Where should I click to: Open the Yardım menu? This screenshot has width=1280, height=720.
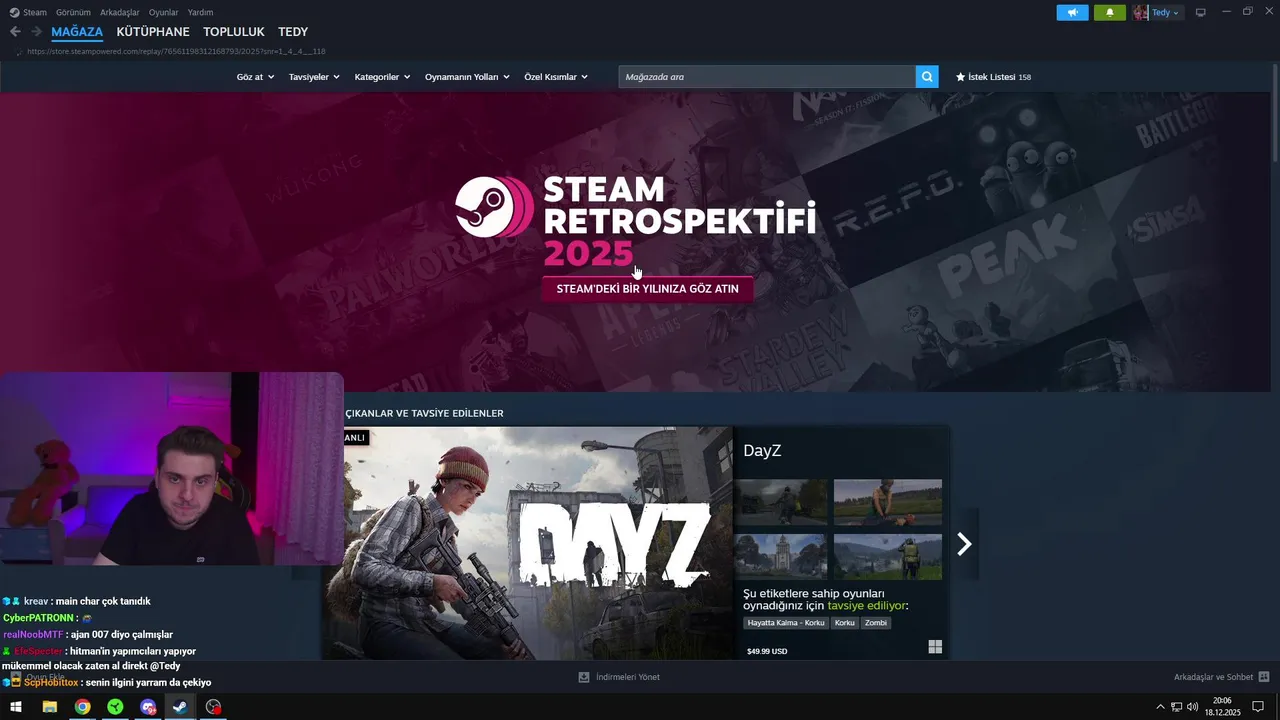pyautogui.click(x=200, y=13)
